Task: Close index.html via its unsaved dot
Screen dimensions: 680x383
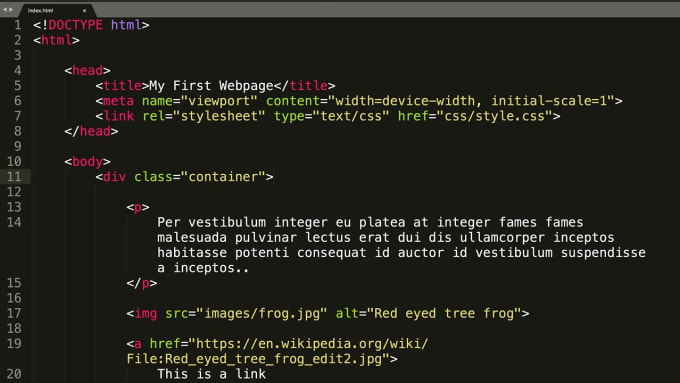Action: coord(85,10)
